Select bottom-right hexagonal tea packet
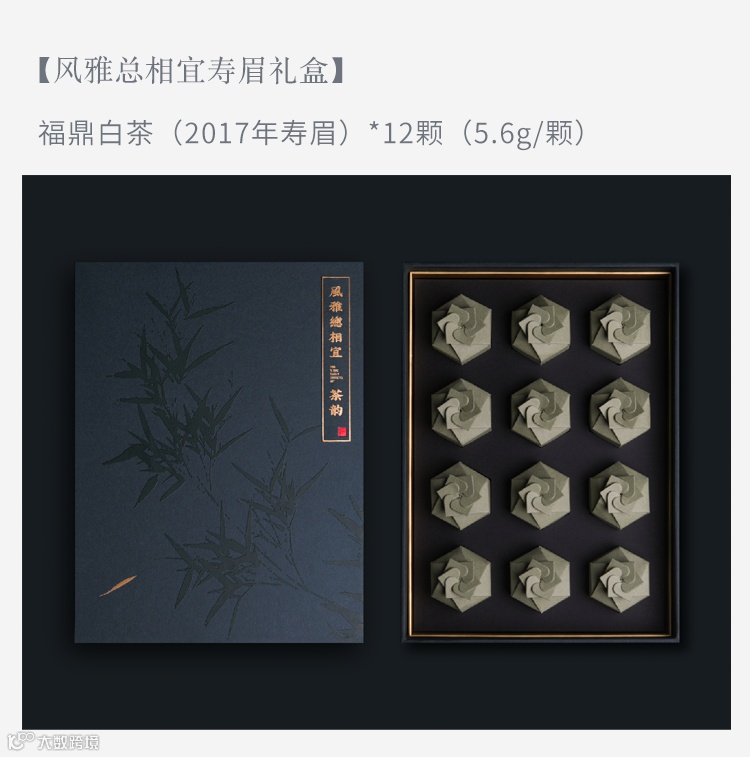 pos(620,579)
